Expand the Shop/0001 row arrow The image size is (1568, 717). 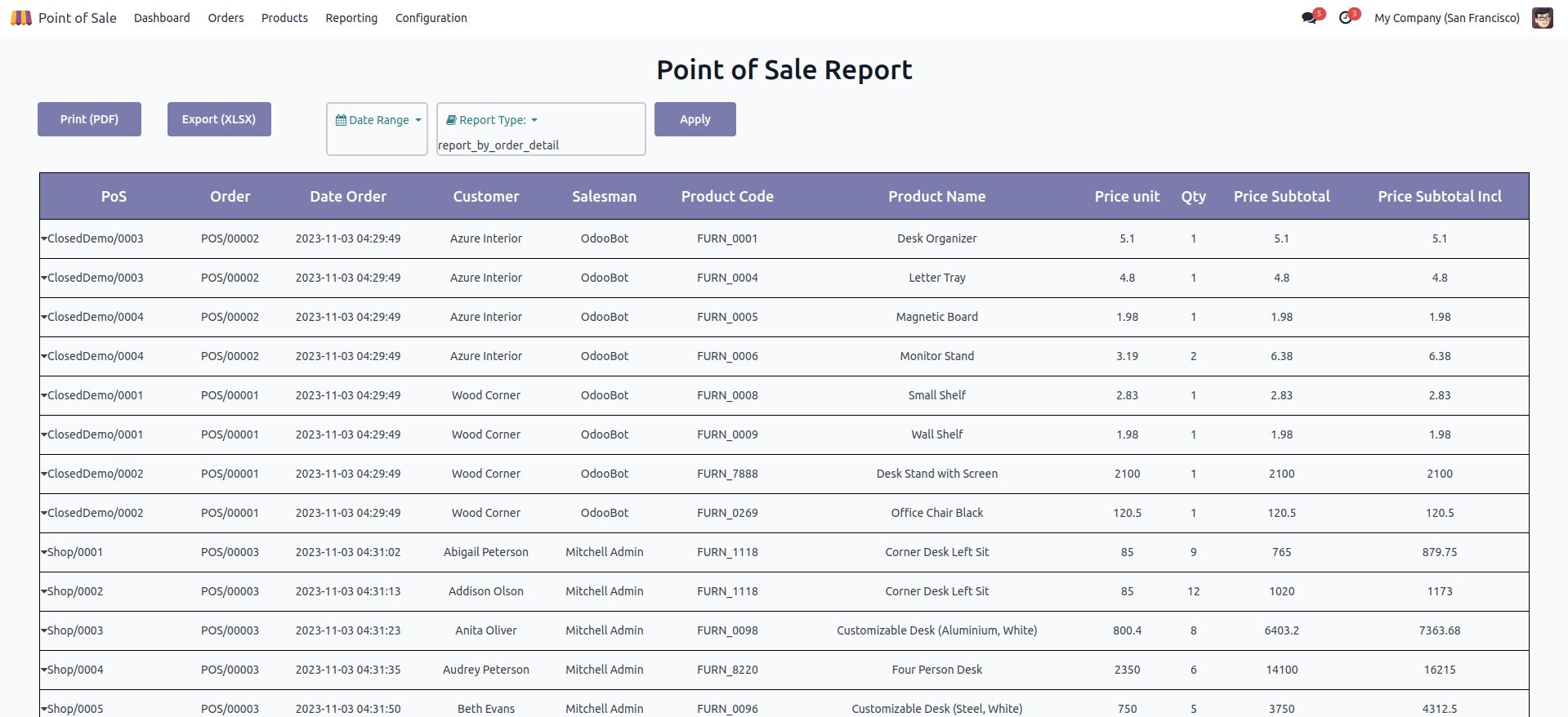coord(44,552)
